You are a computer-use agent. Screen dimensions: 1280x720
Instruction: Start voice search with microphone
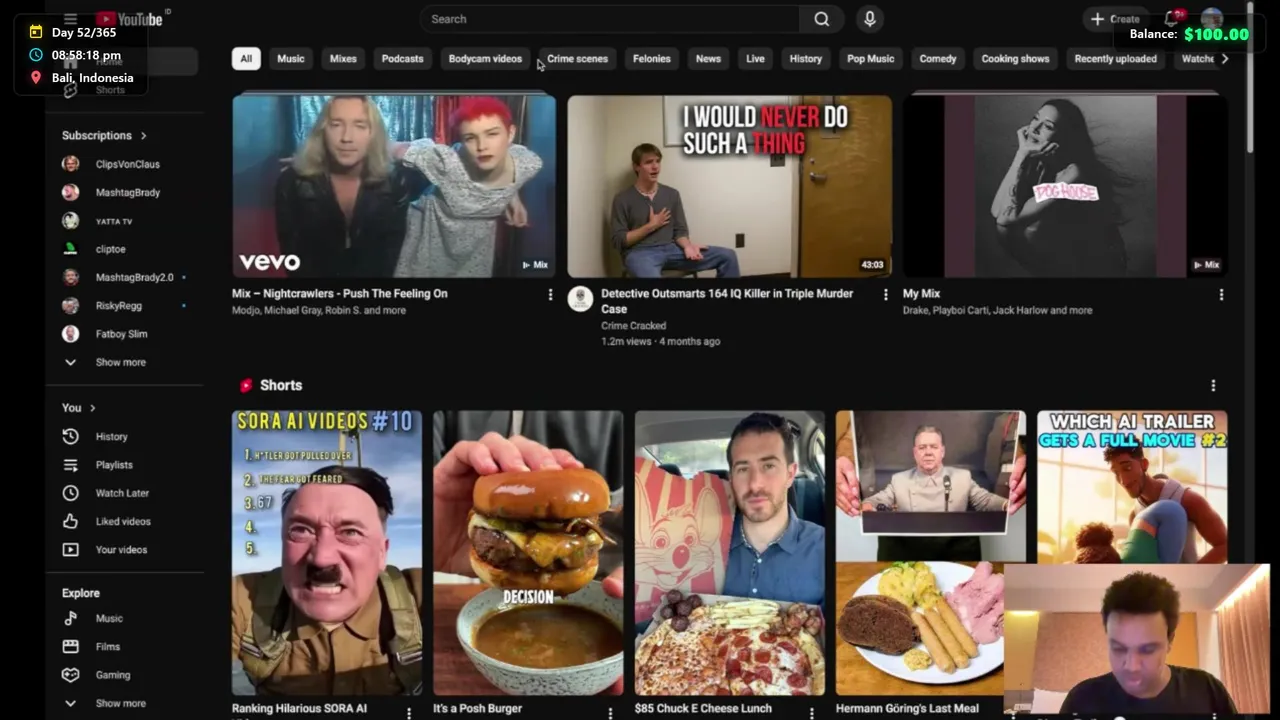(x=869, y=19)
